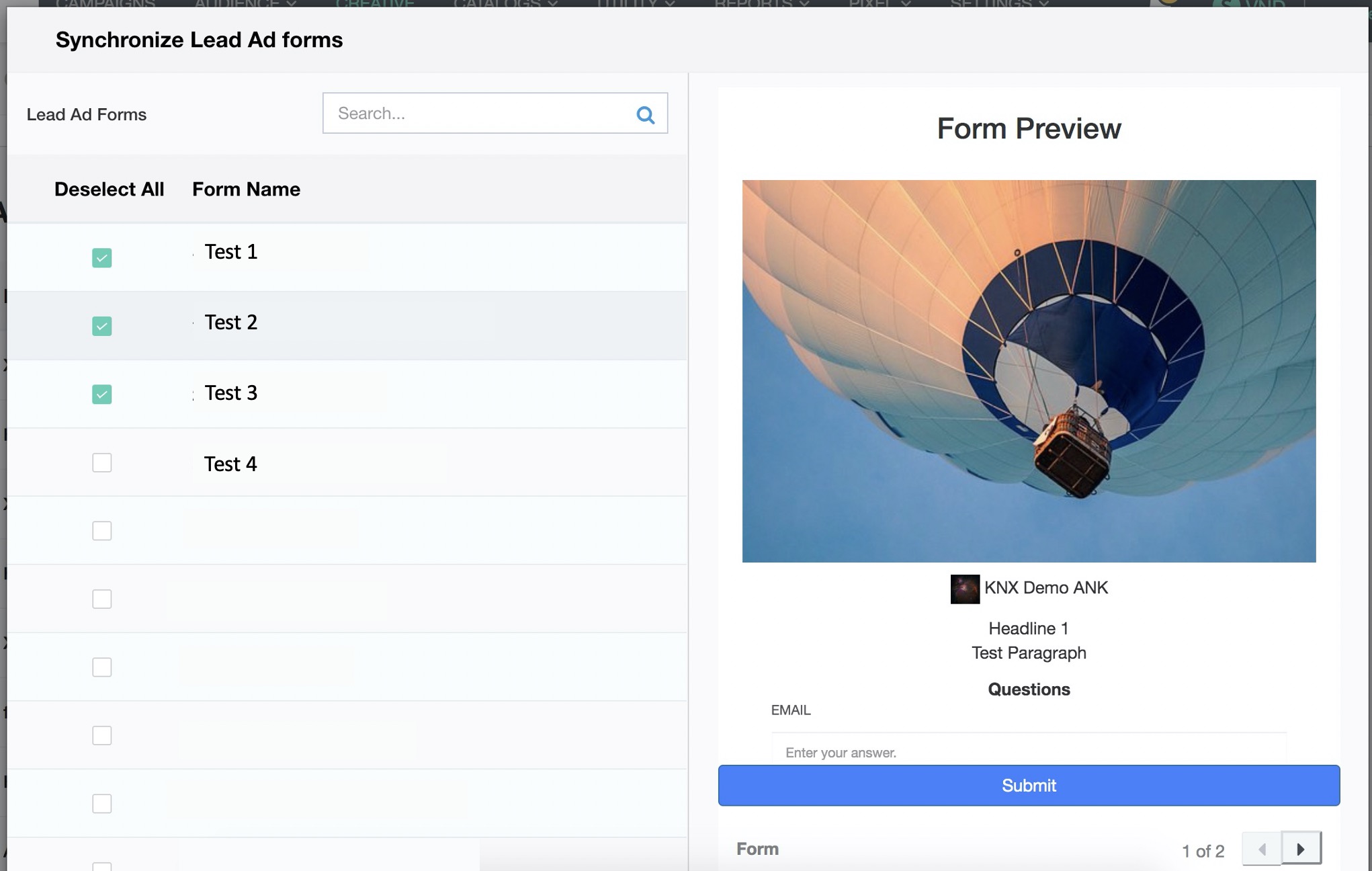1372x871 pixels.
Task: Tick the first unnamed checkbox below Test 4
Action: point(102,531)
